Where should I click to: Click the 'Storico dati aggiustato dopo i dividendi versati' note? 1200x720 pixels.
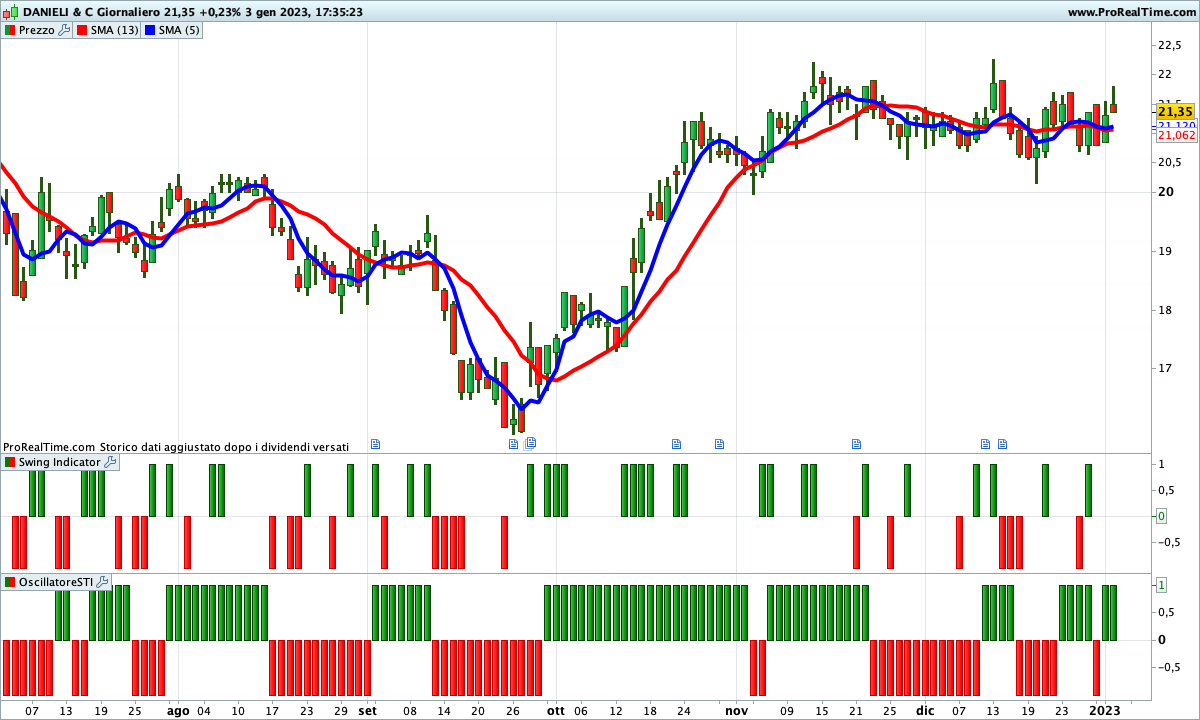[x=224, y=447]
